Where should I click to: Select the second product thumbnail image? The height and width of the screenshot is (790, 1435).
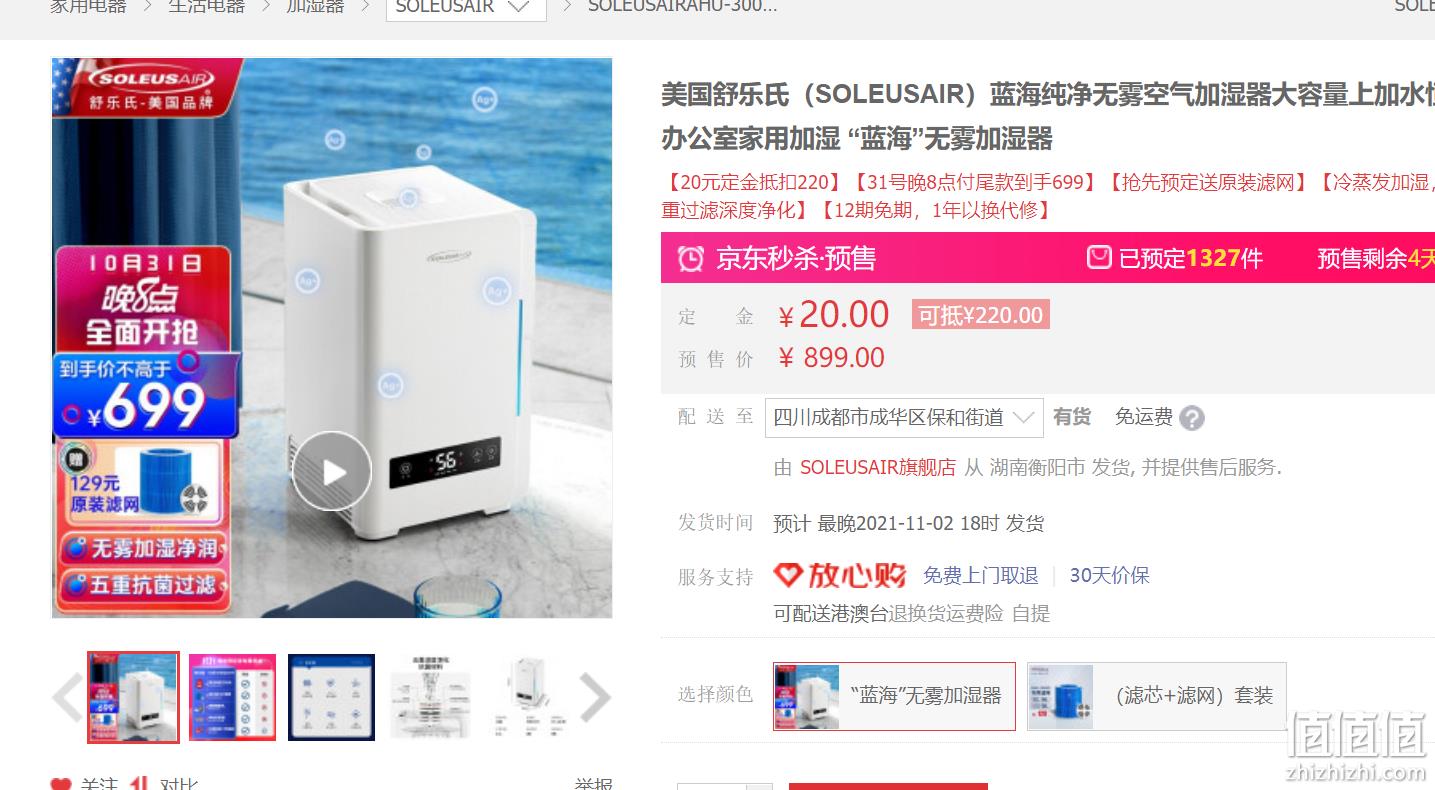[x=232, y=697]
